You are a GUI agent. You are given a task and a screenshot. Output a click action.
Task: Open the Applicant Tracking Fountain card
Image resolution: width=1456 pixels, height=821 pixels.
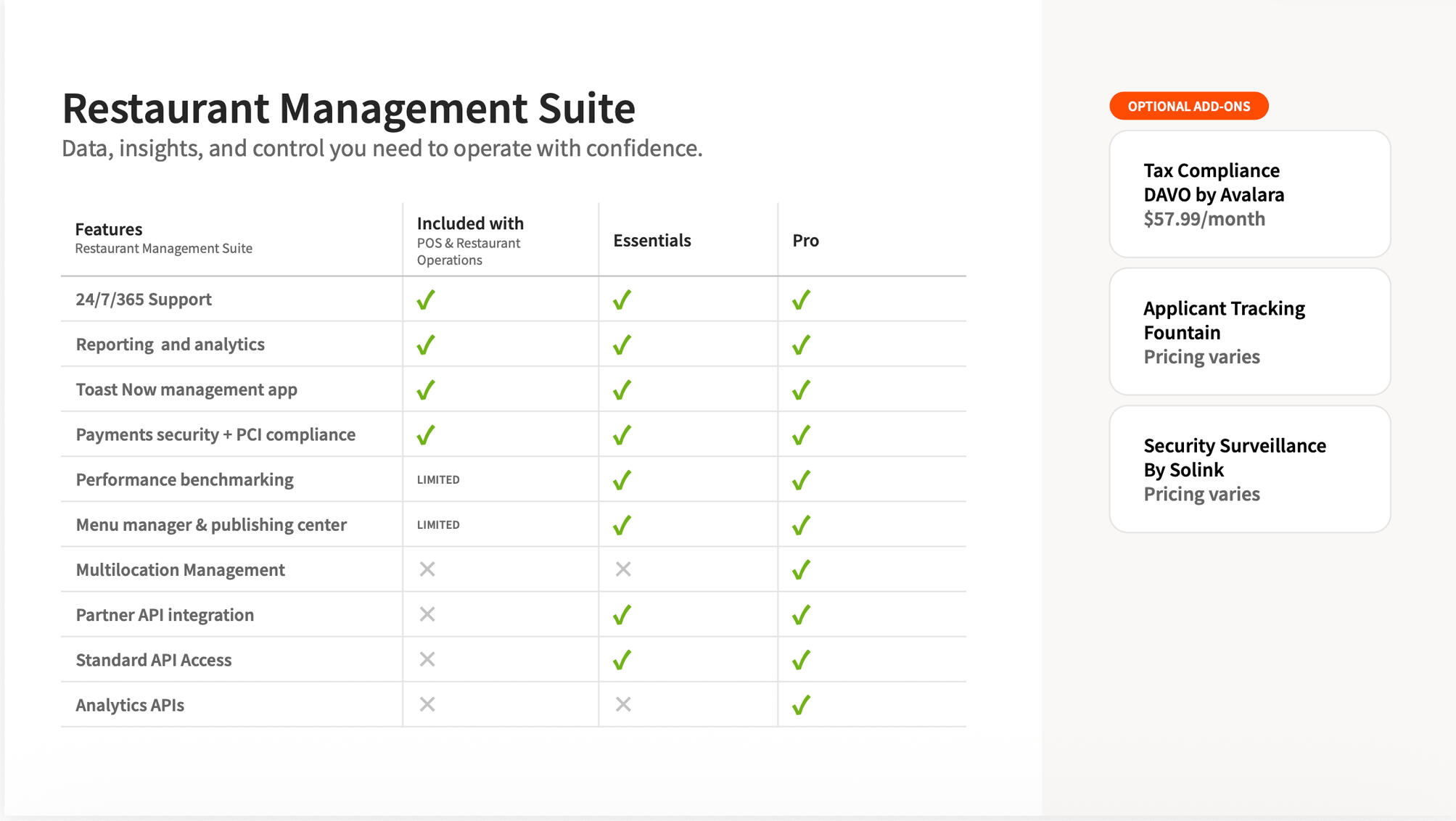1249,332
